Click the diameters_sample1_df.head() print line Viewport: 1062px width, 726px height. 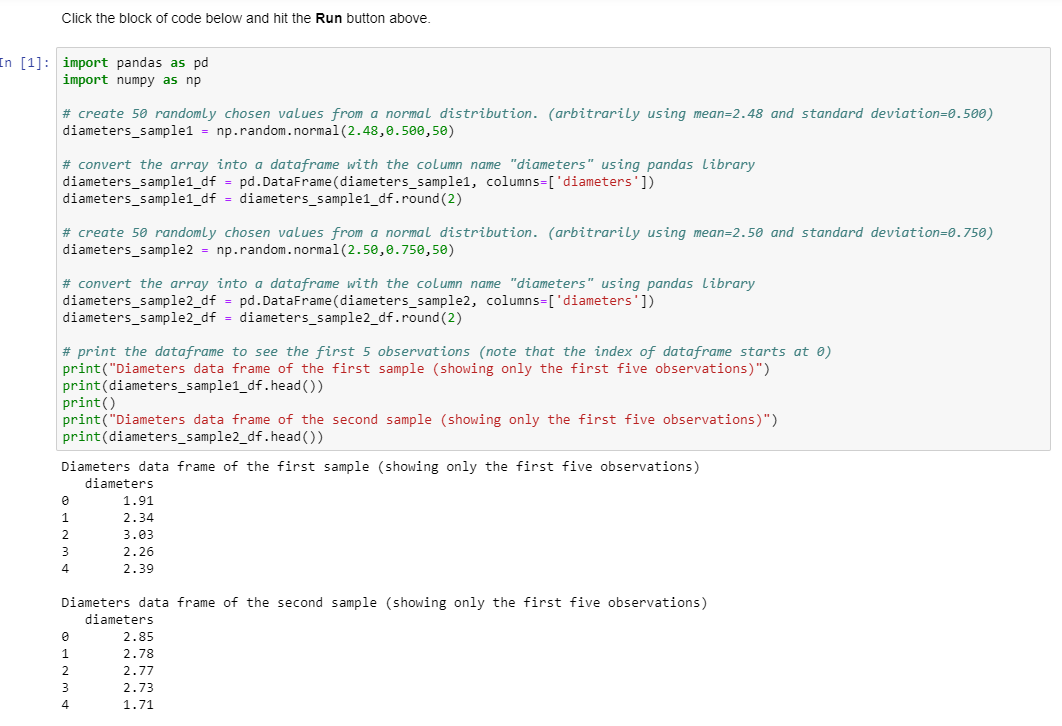pos(200,385)
